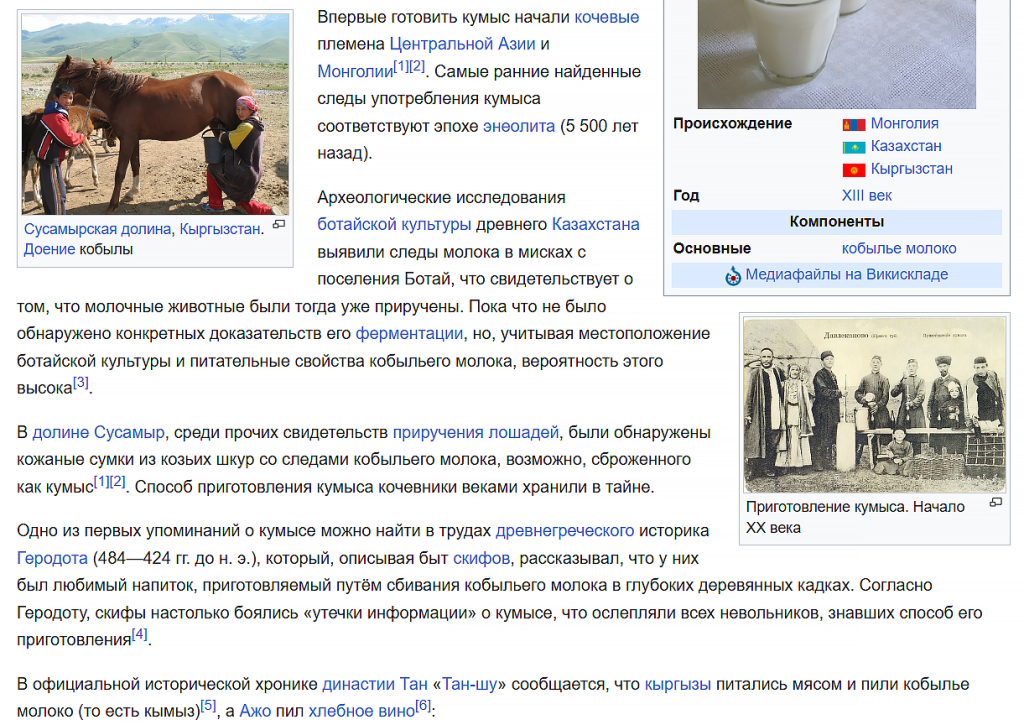
Task: Open «Кыргызстан» link in photo caption
Action: [x=220, y=229]
